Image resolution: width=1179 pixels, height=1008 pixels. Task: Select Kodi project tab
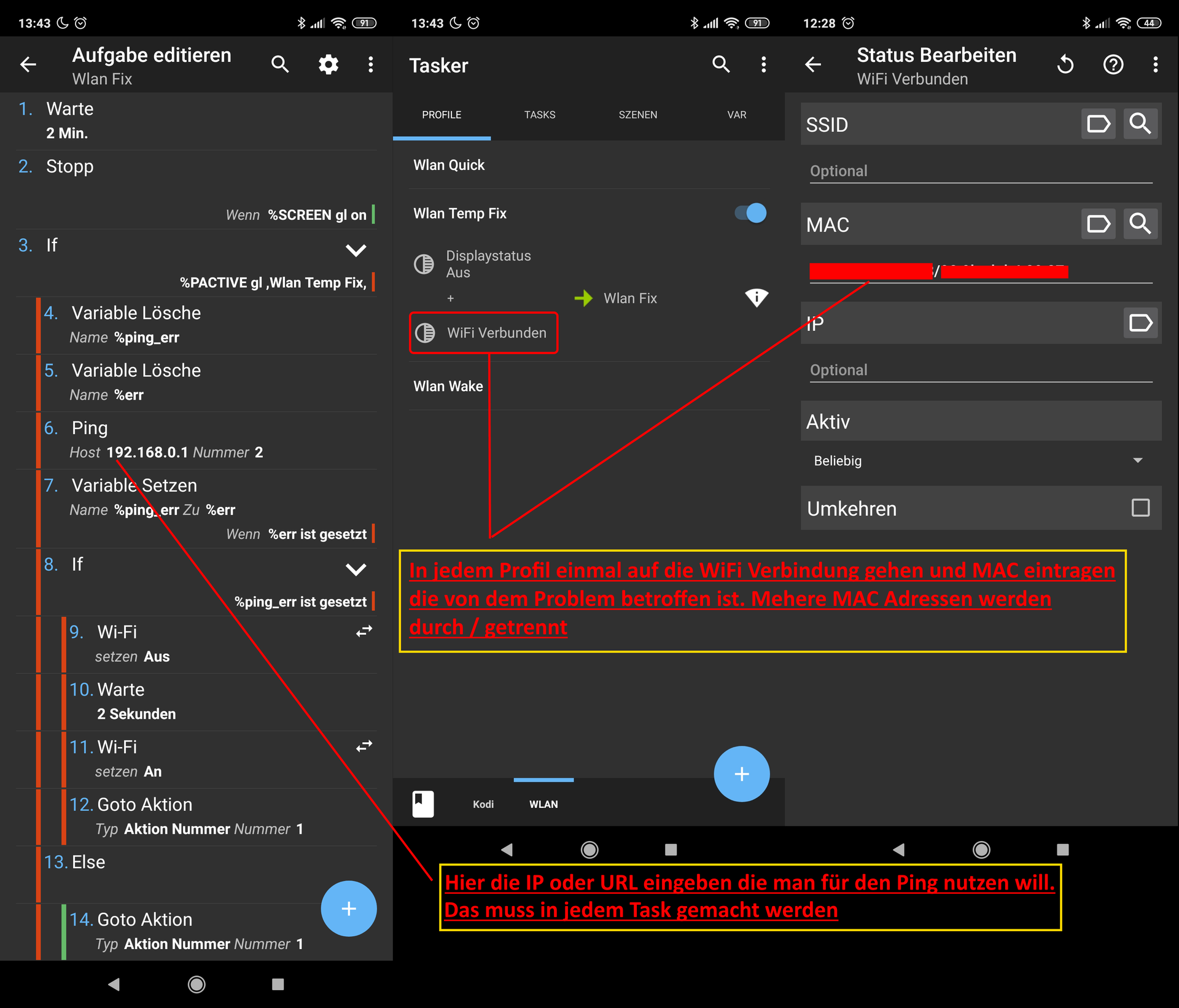coord(483,804)
